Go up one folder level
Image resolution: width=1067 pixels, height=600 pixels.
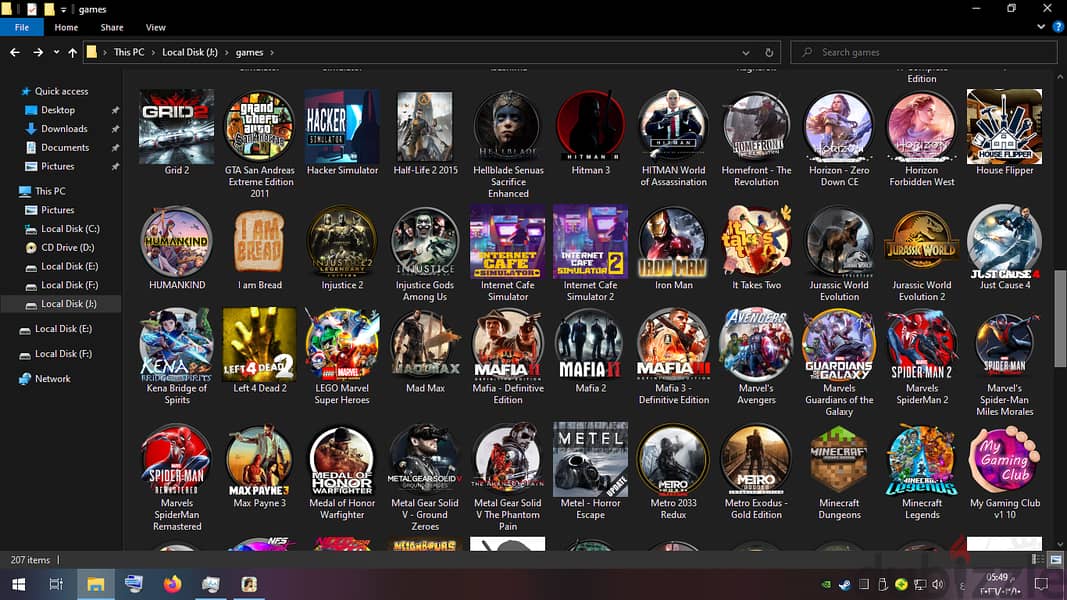click(x=73, y=52)
